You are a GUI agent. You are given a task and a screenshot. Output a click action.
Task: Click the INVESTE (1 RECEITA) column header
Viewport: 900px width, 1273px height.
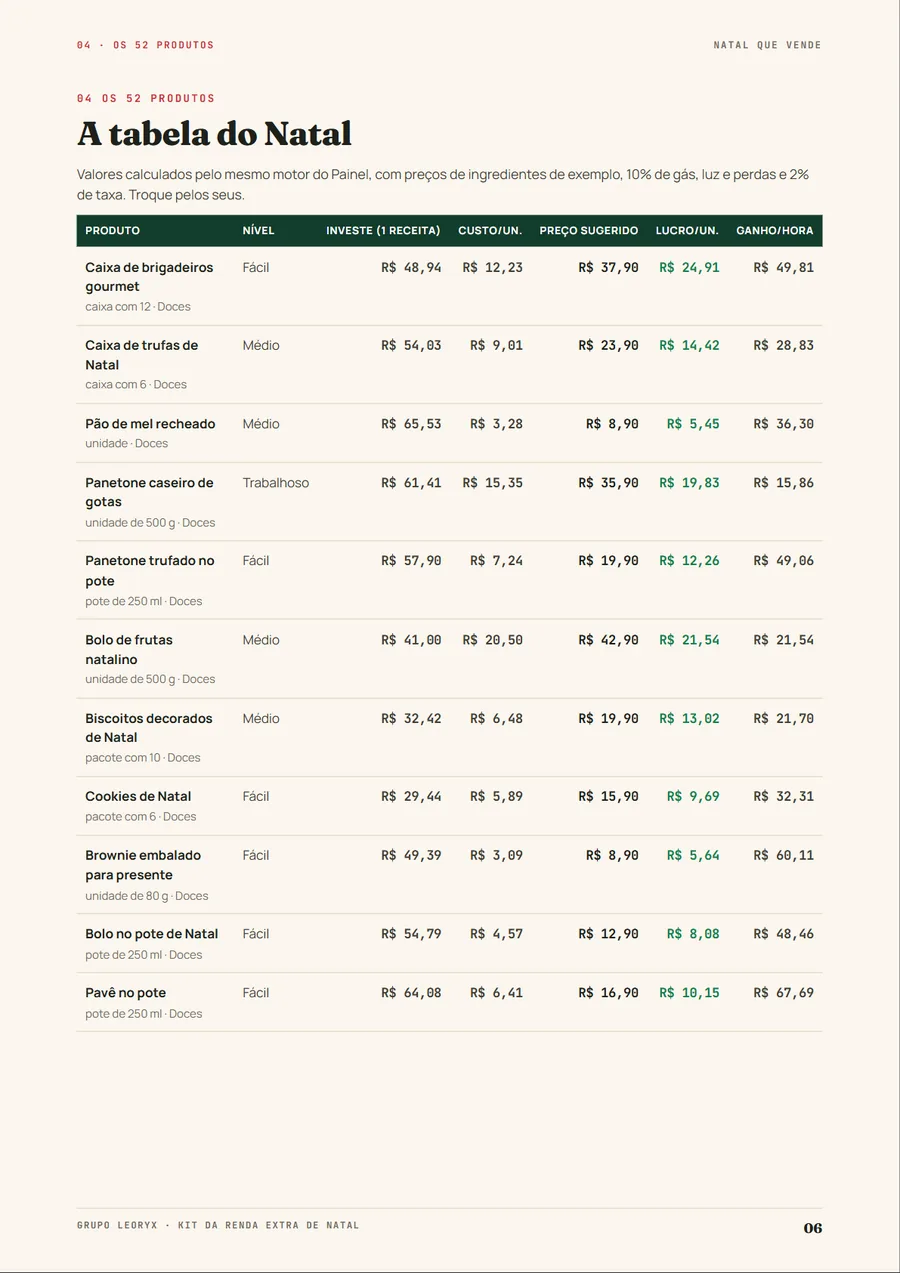(383, 231)
